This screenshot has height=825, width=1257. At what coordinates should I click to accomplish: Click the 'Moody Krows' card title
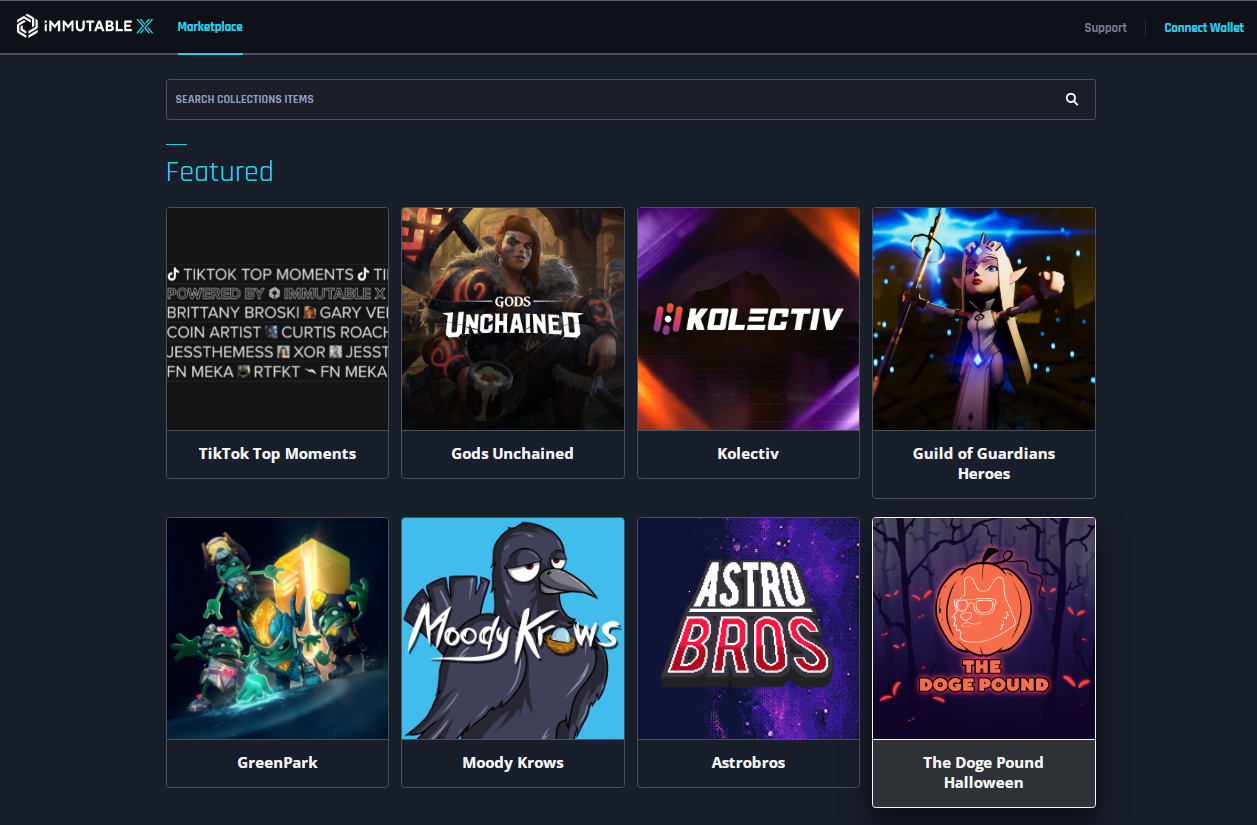(x=513, y=763)
